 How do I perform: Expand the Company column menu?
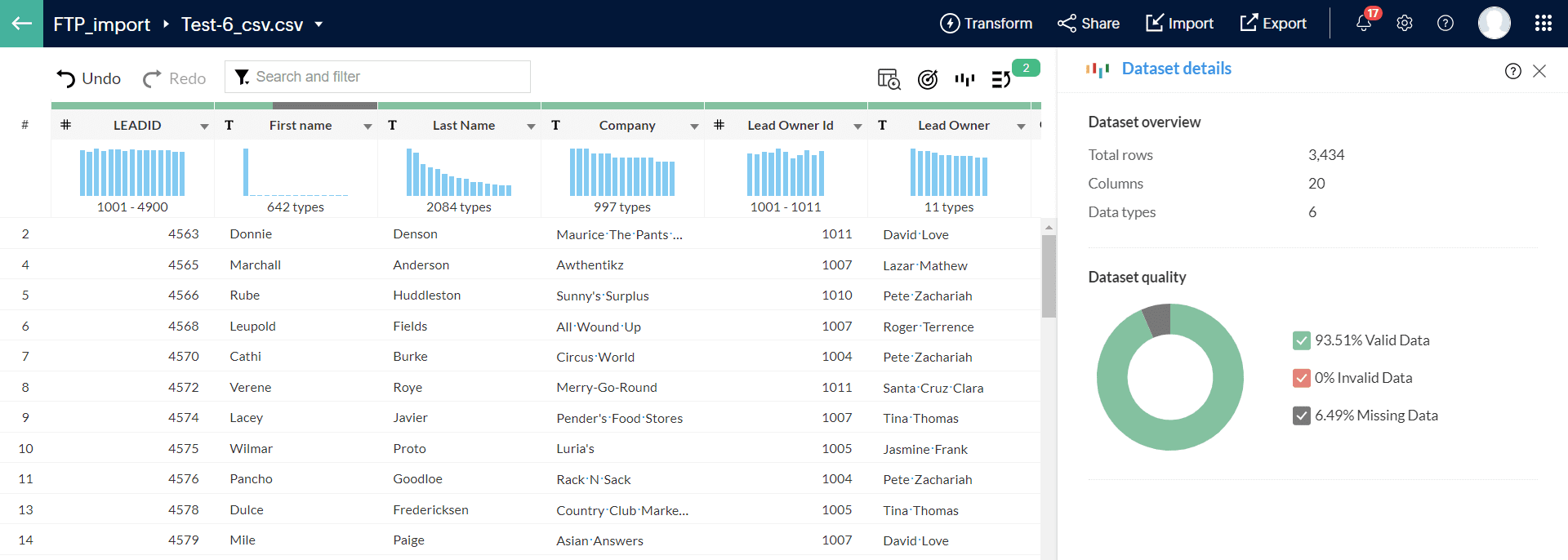point(694,127)
